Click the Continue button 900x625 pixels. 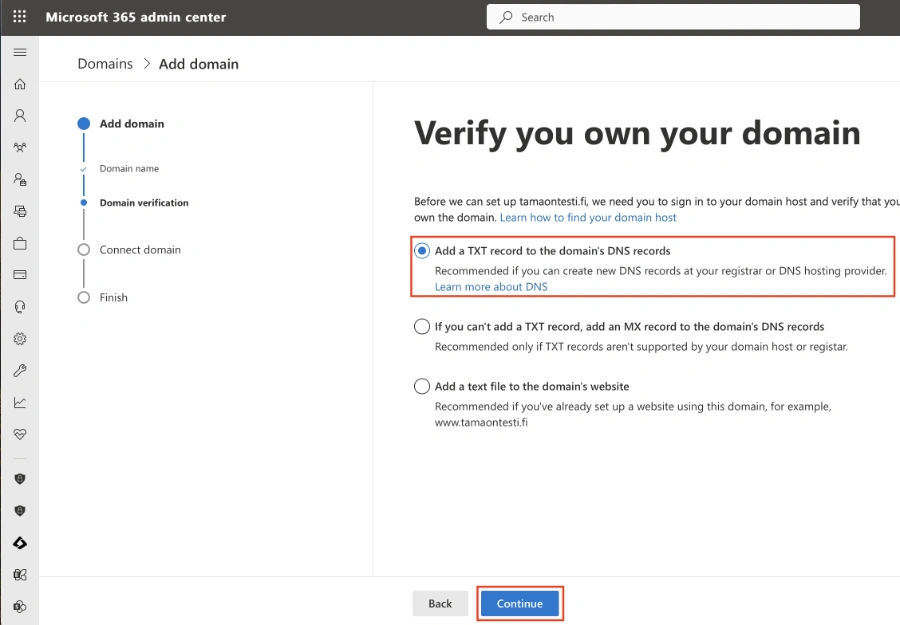pos(519,603)
